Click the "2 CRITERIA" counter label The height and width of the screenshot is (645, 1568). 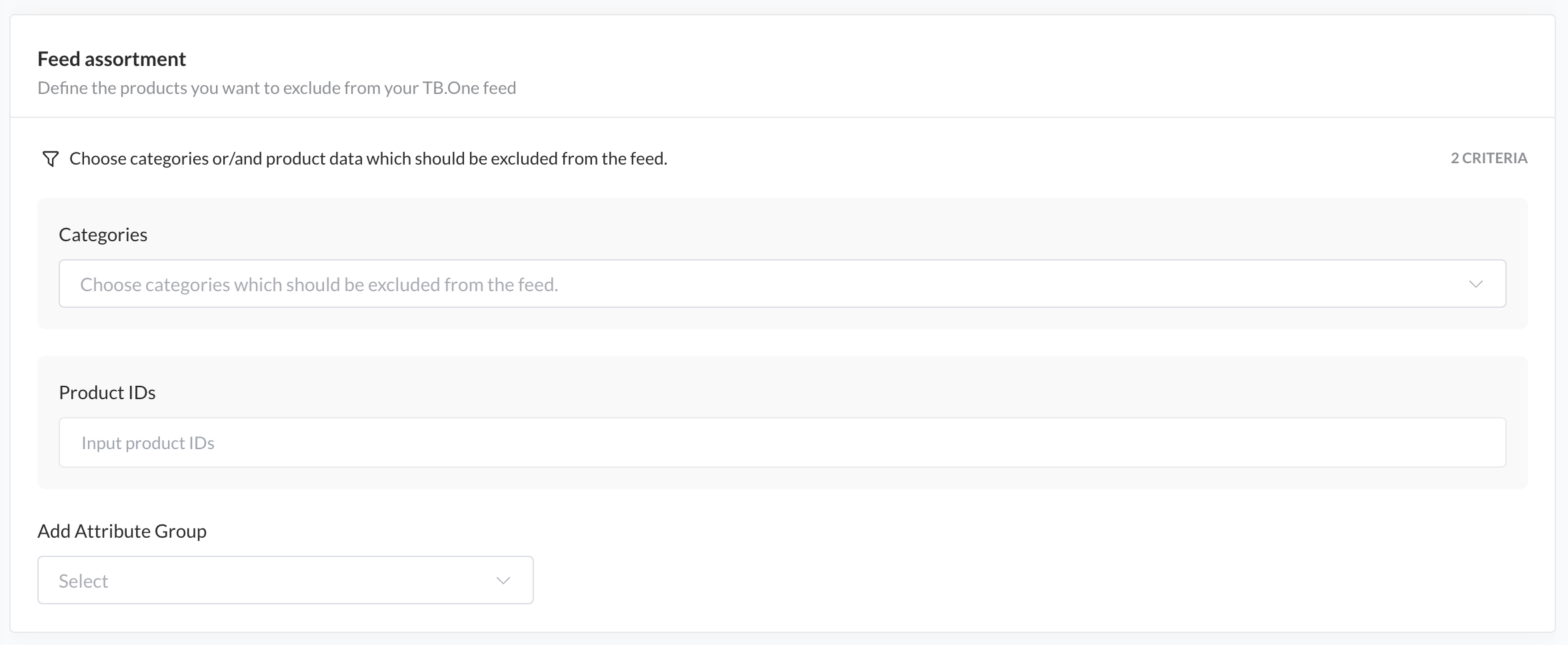tap(1489, 158)
